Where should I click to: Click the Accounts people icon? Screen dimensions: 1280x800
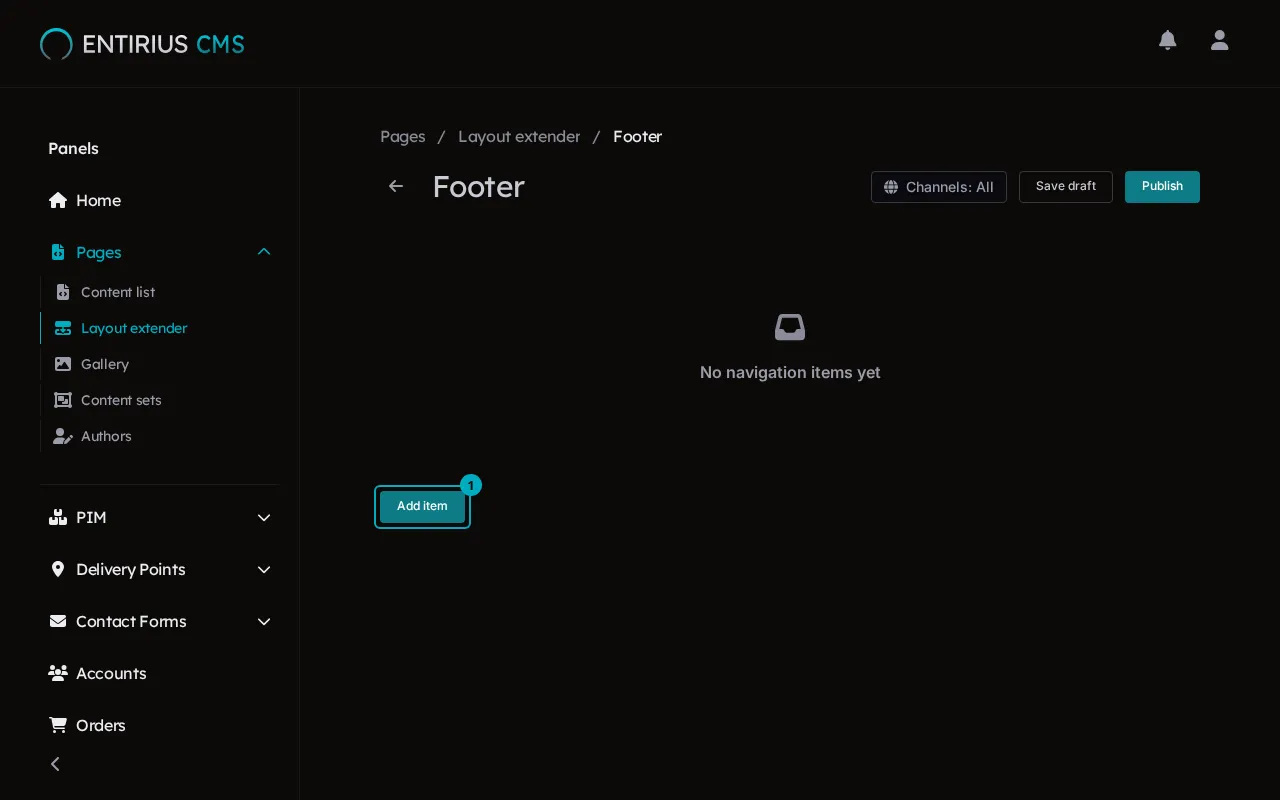tap(58, 673)
